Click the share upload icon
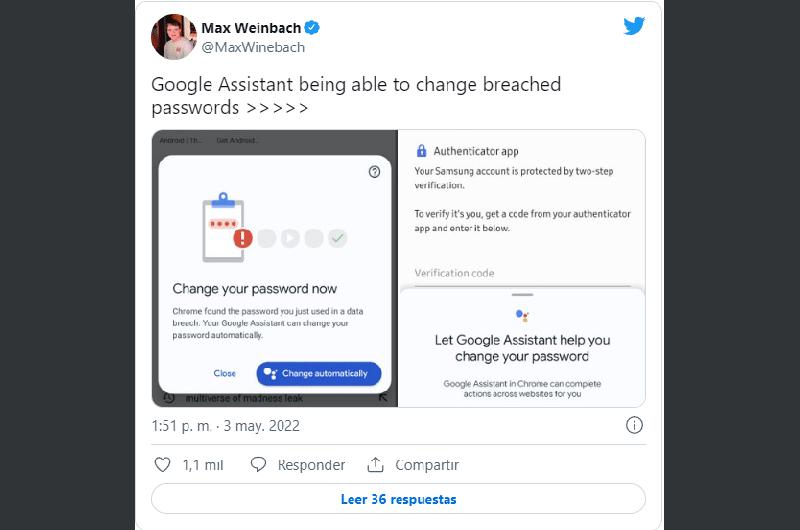800x530 pixels. [376, 465]
